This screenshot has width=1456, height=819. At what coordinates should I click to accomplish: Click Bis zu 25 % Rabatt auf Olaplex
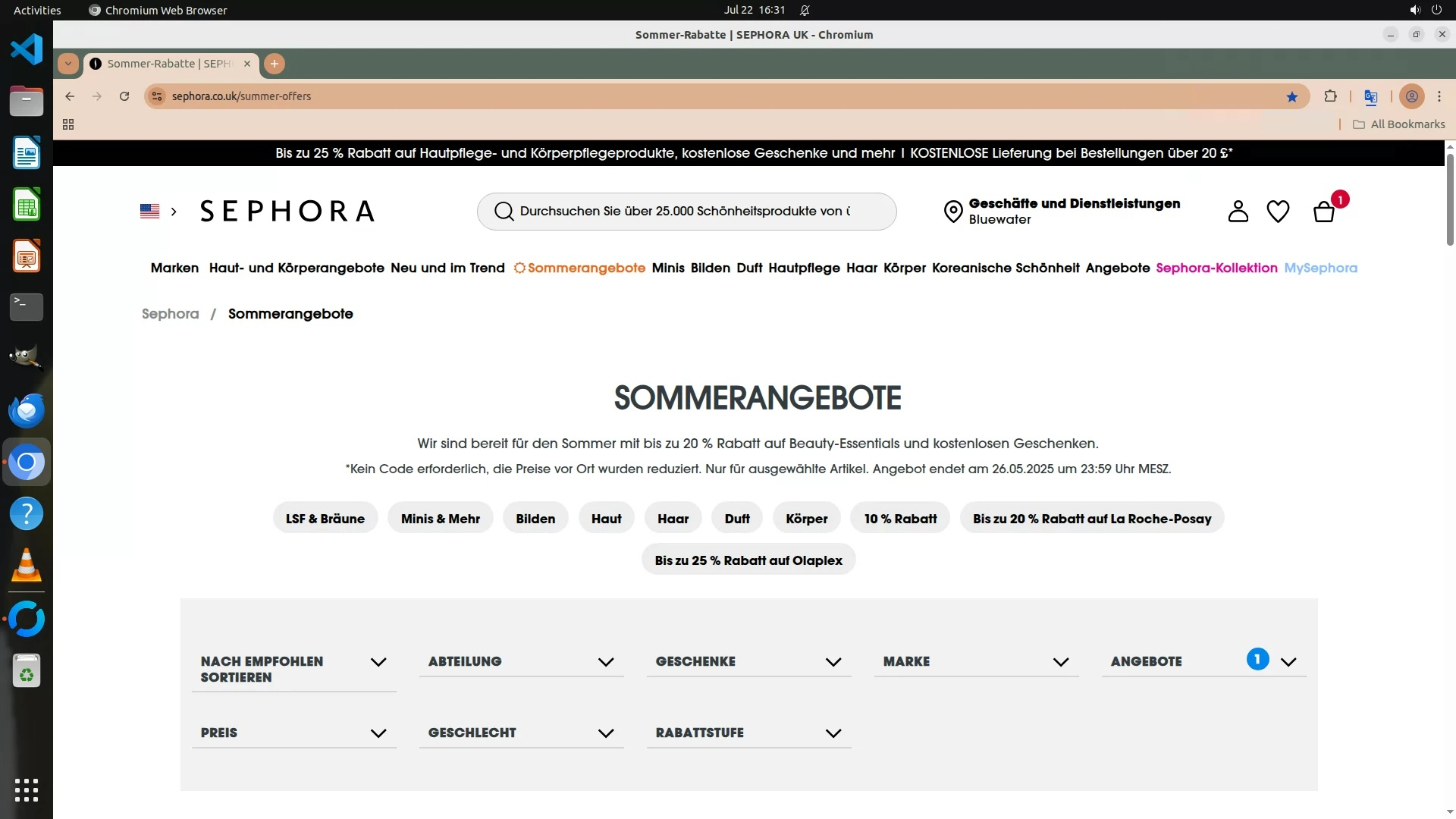tap(748, 560)
